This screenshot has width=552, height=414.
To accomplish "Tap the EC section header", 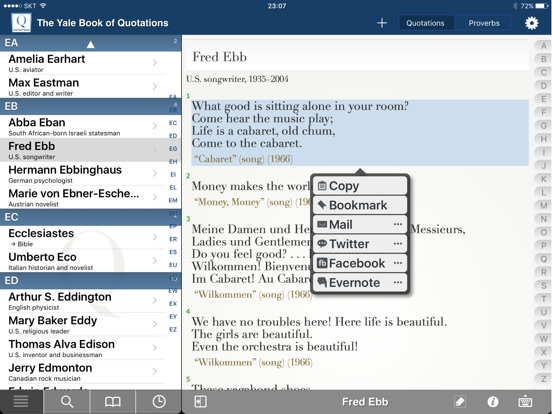I will pos(90,217).
